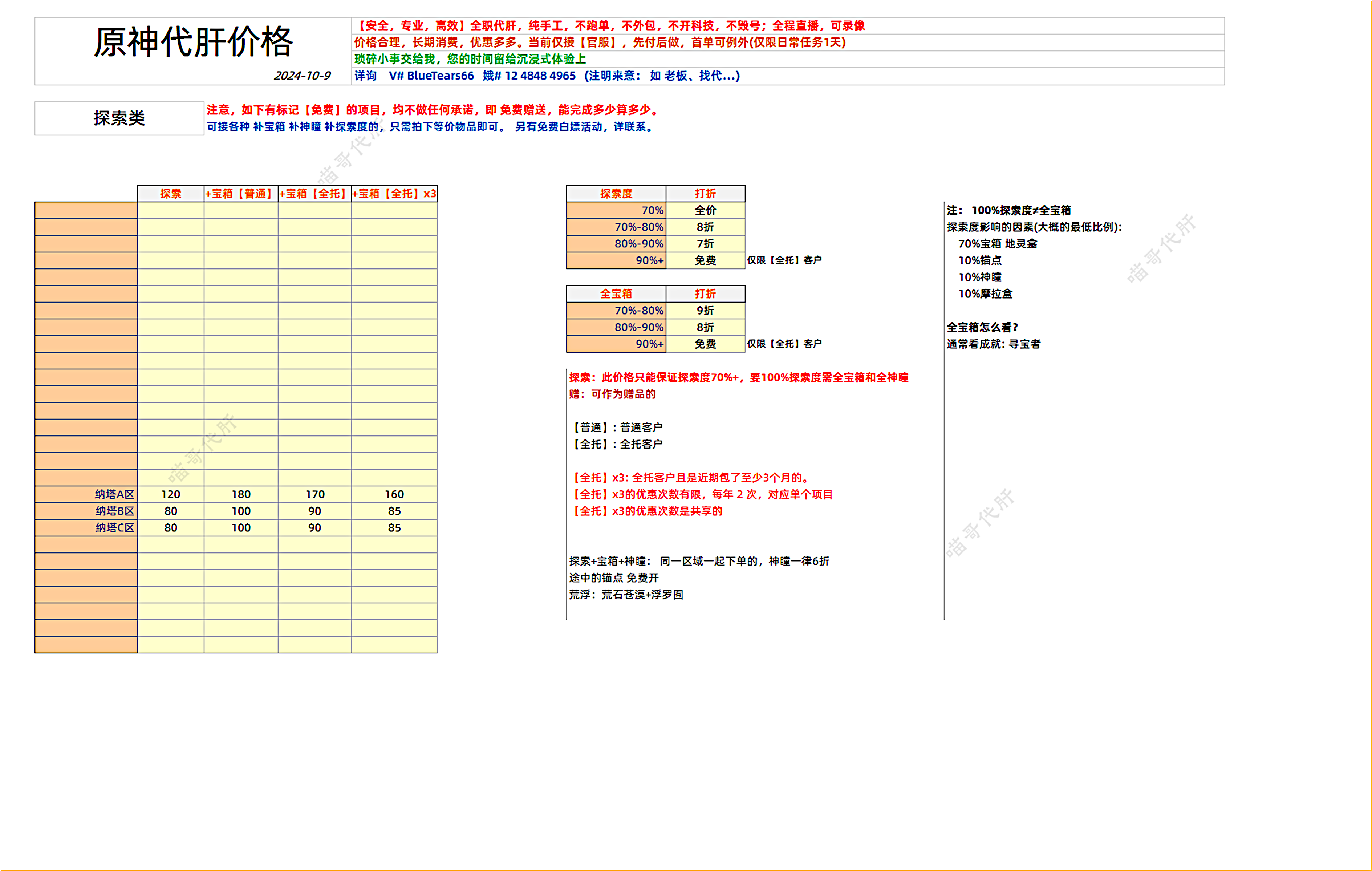Click the 全宝箱 table header

616,293
